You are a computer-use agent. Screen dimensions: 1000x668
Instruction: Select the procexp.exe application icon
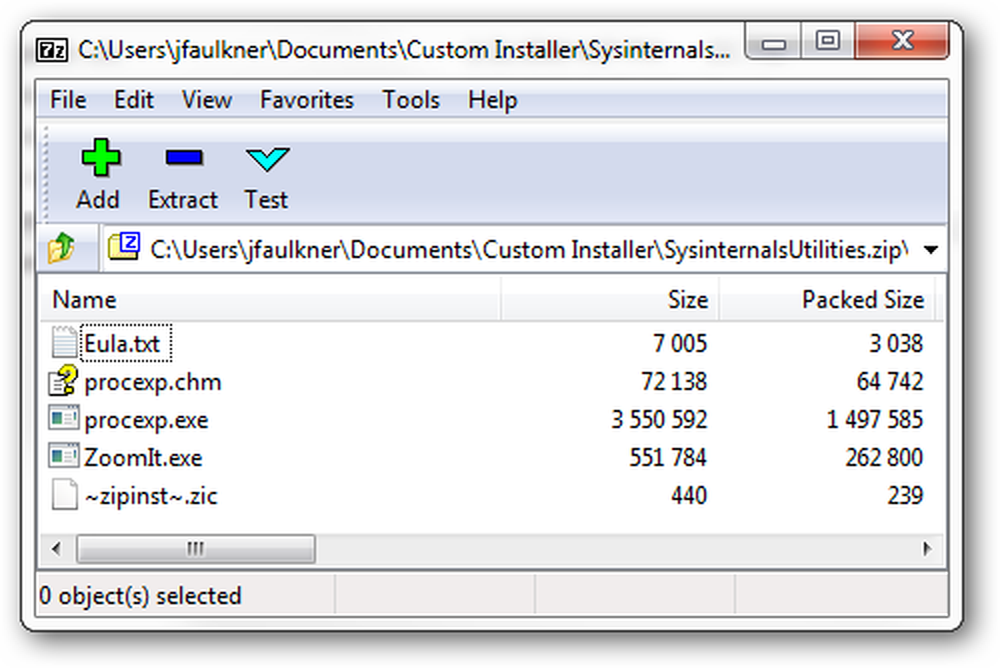[x=64, y=419]
